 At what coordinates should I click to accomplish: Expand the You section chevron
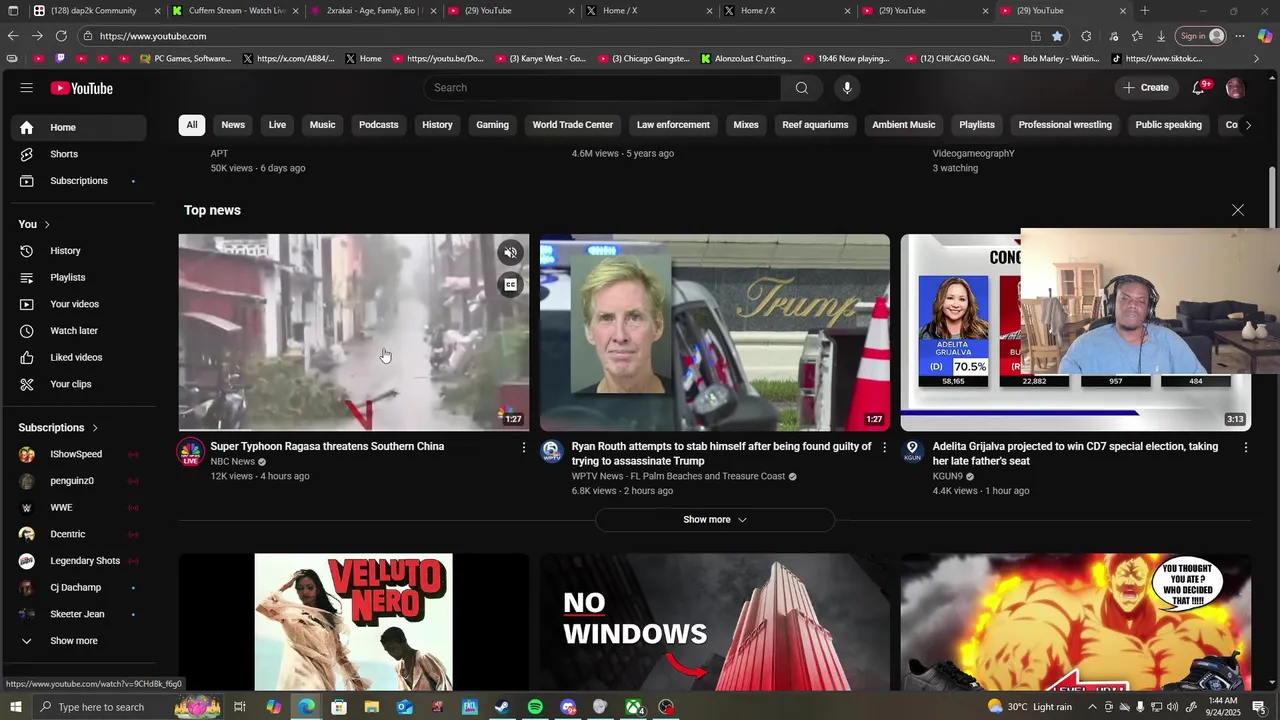tap(47, 224)
